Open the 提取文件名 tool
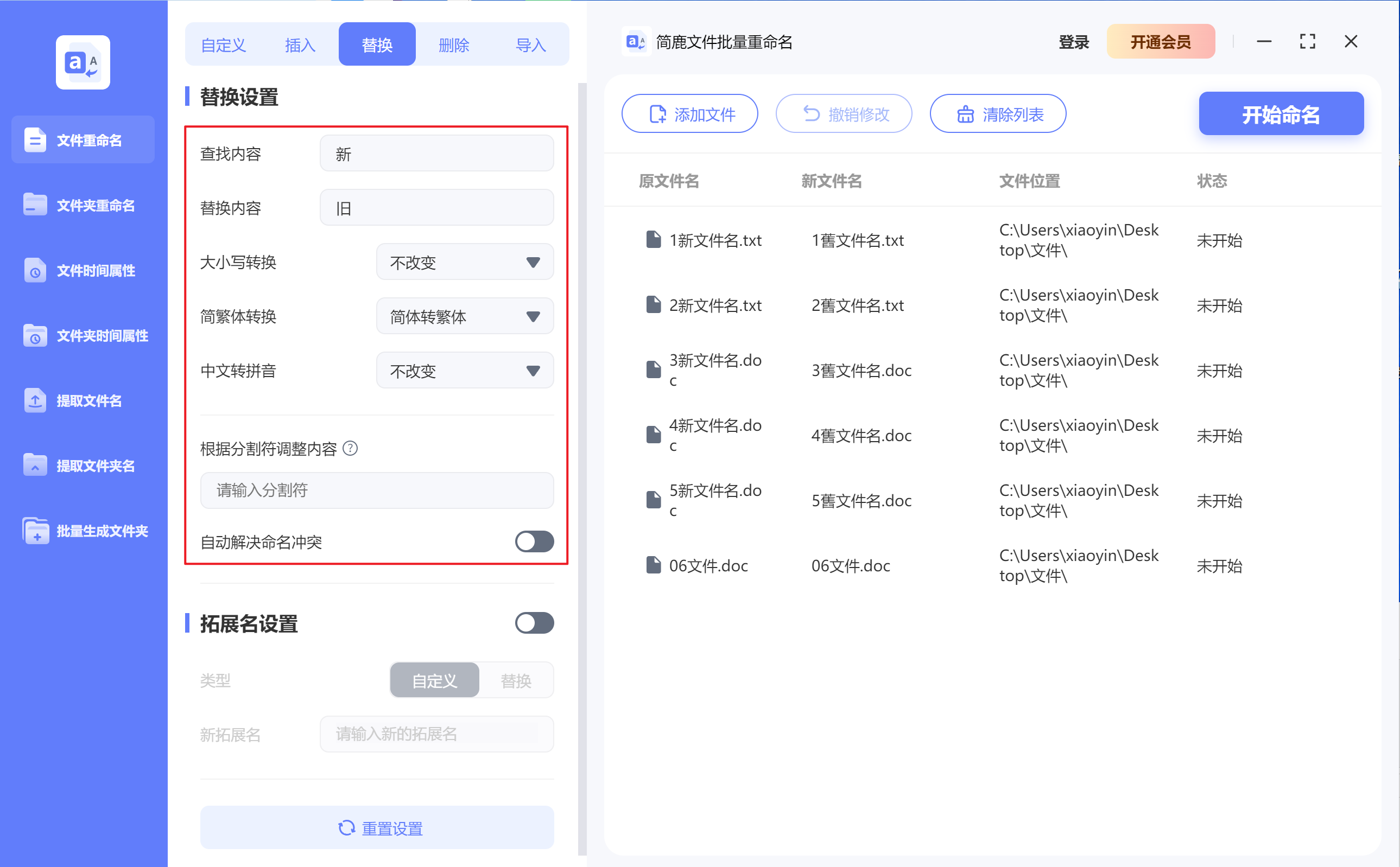The width and height of the screenshot is (1400, 867). (x=83, y=400)
